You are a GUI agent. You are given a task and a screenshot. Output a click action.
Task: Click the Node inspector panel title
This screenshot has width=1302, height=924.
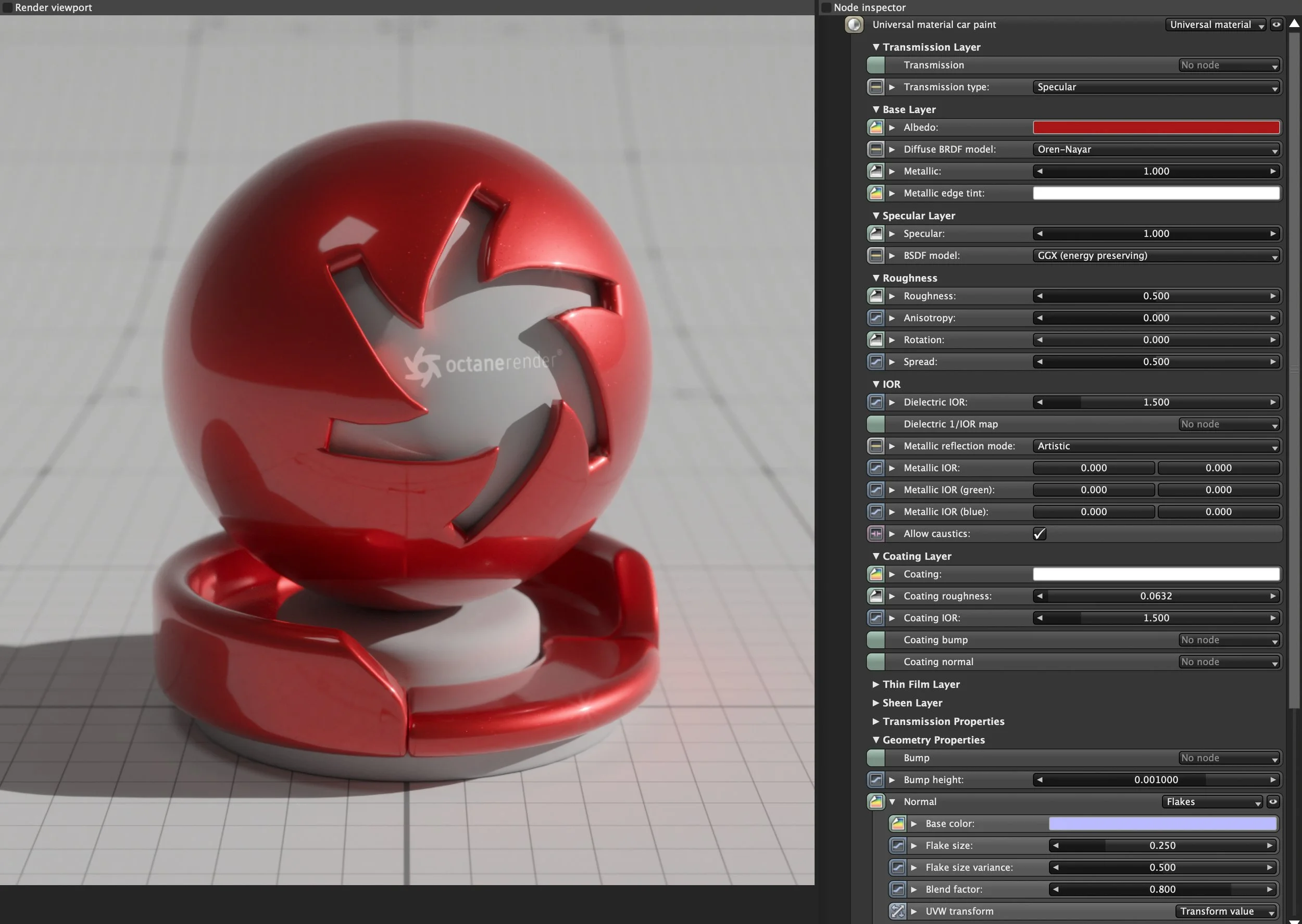[869, 7]
